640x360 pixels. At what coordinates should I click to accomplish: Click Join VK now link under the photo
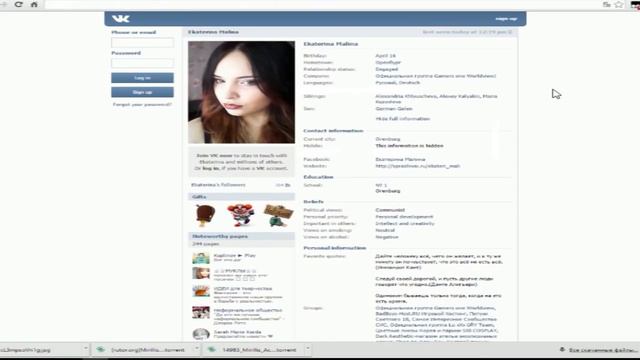click(214, 156)
